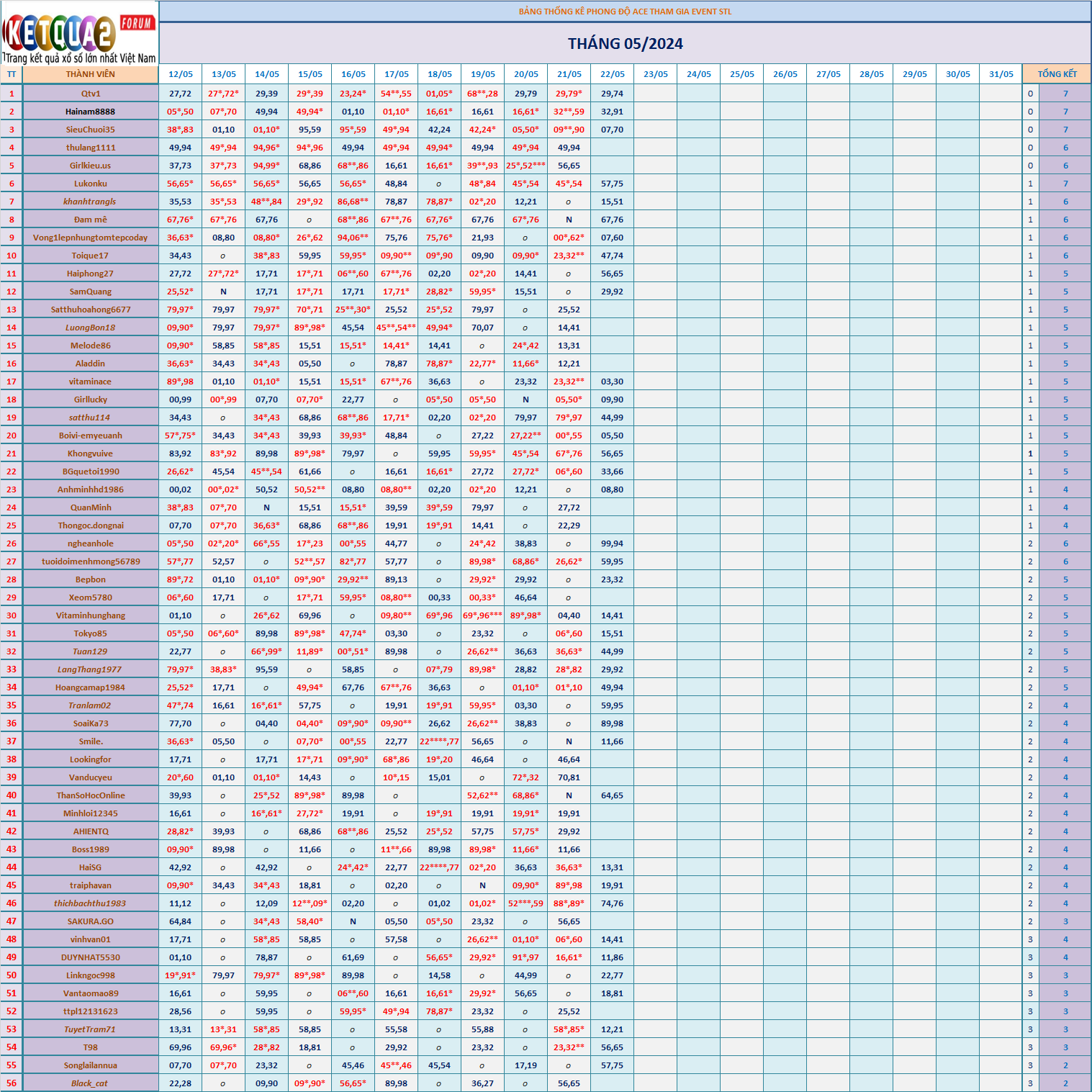1092x1092 pixels.
Task: Select the TỔNG KẾT column header
Action: pos(1056,74)
